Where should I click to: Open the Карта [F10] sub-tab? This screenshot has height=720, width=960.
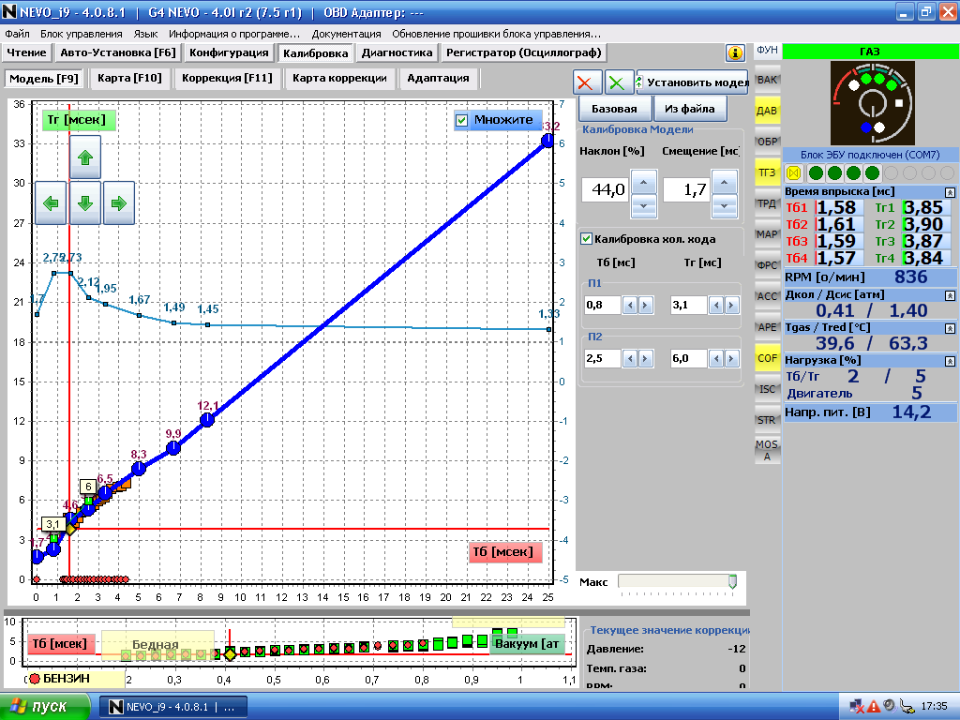click(131, 78)
